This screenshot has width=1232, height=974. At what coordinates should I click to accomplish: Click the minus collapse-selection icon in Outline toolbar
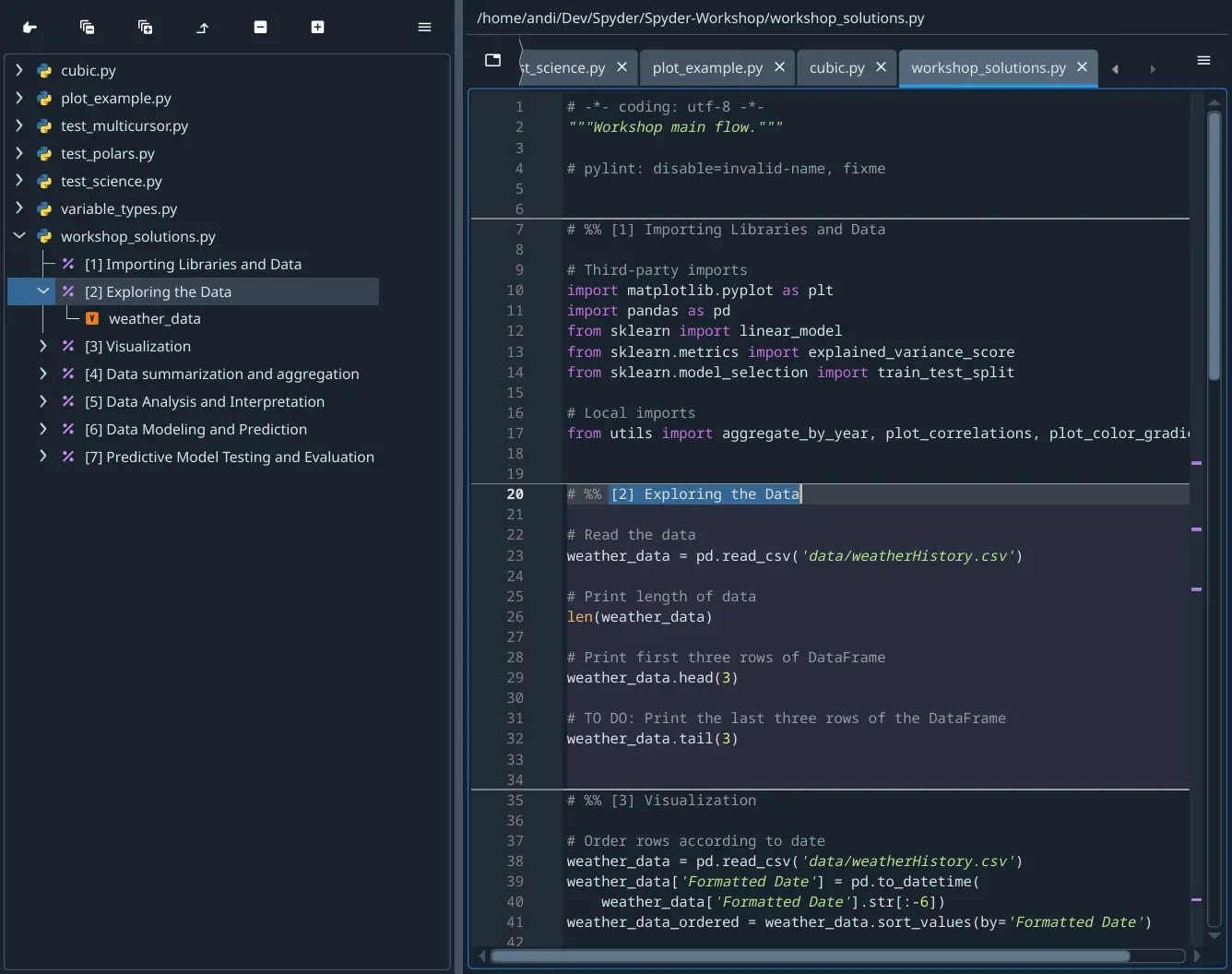tap(260, 27)
